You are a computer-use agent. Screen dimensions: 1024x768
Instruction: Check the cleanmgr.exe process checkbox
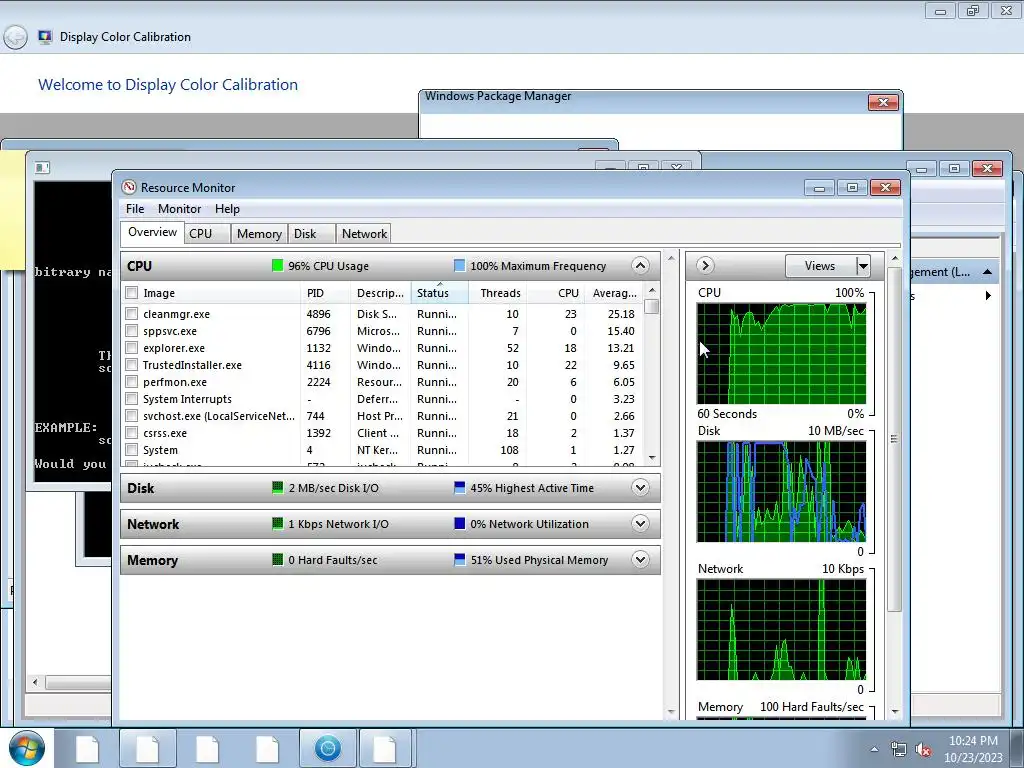coord(131,313)
